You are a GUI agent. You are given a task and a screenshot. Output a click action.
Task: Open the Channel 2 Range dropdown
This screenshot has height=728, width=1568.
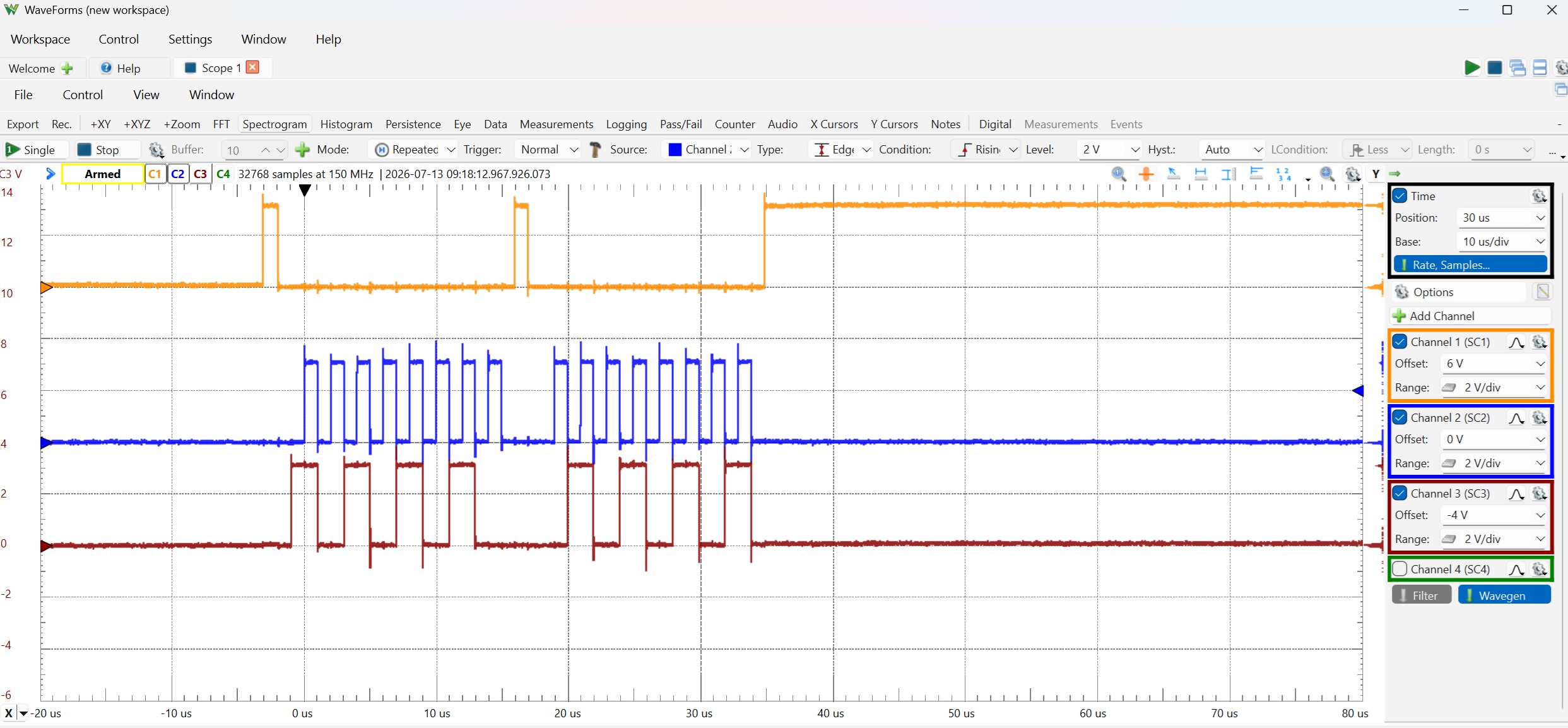point(1494,463)
